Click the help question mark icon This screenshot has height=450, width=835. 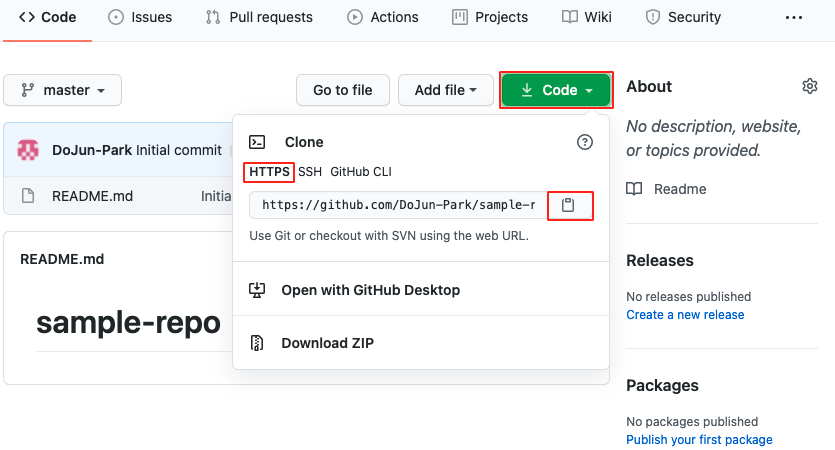click(585, 143)
